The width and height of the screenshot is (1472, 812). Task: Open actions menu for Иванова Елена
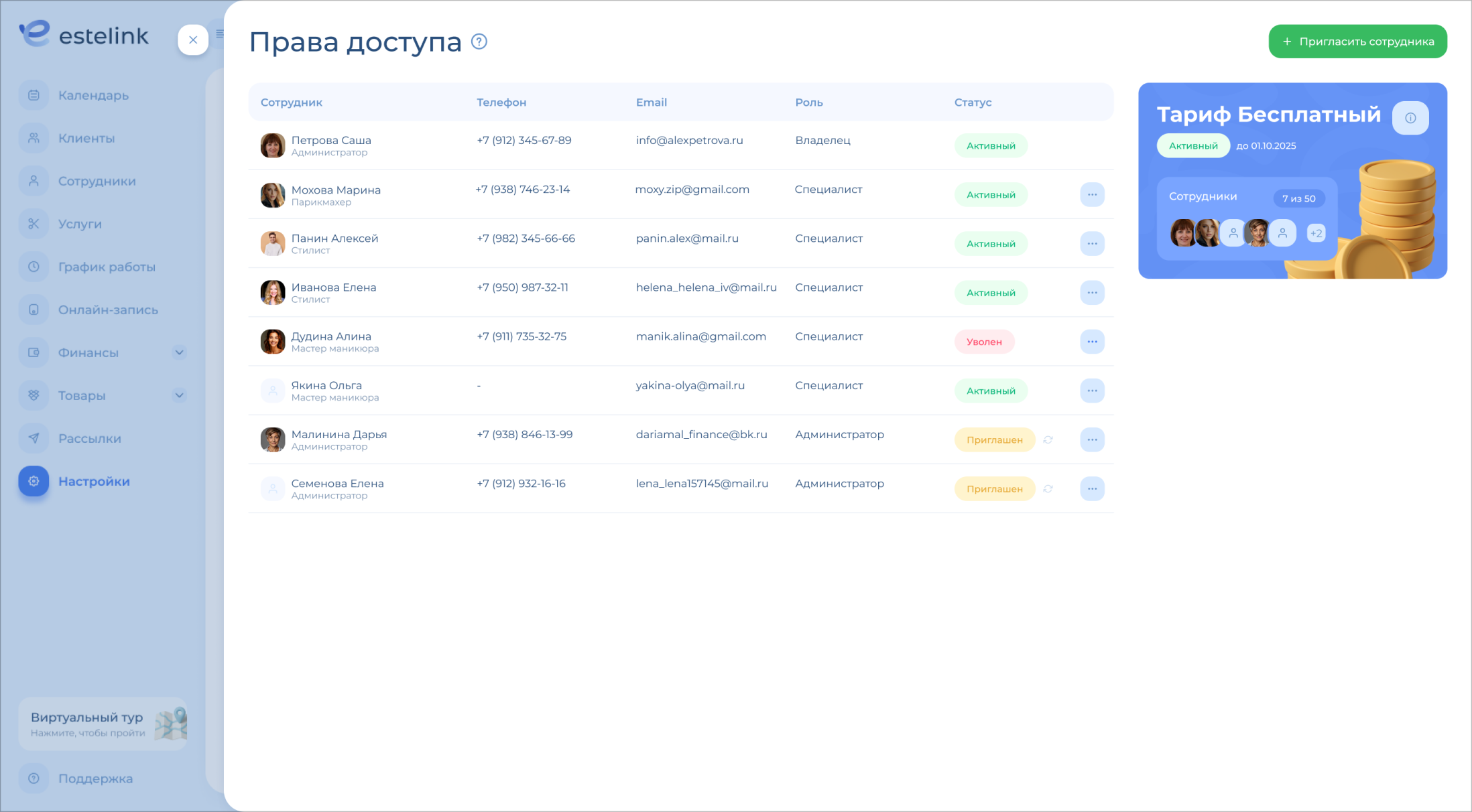click(1092, 293)
